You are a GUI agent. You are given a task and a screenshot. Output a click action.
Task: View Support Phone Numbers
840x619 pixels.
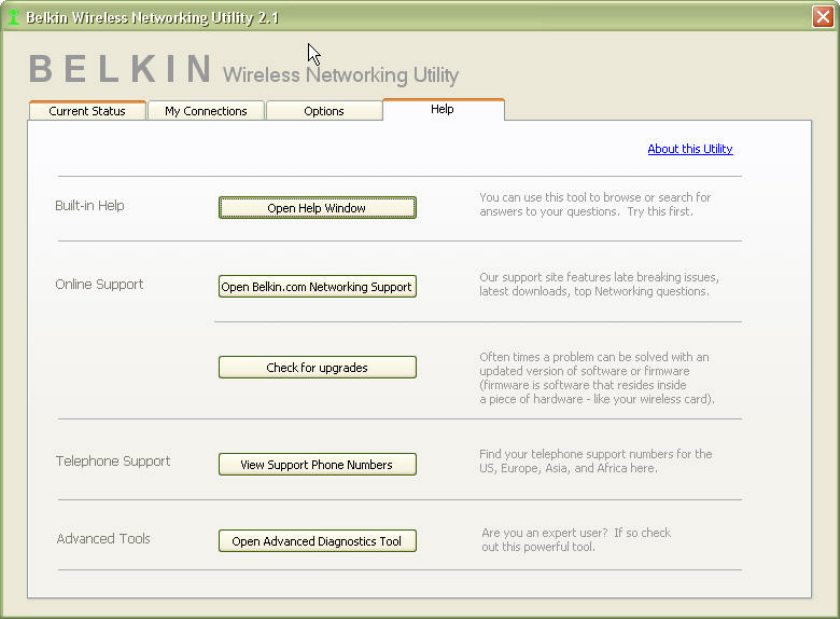pyautogui.click(x=317, y=465)
